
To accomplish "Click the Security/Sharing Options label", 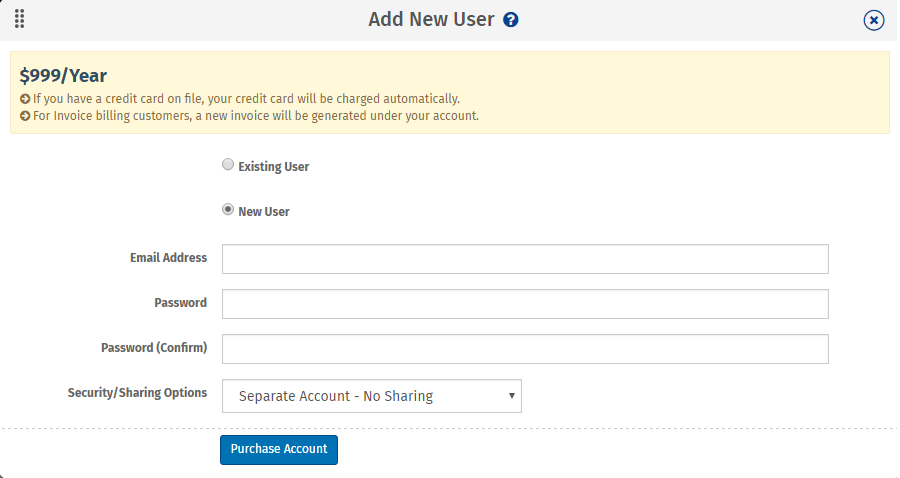I will click(137, 392).
